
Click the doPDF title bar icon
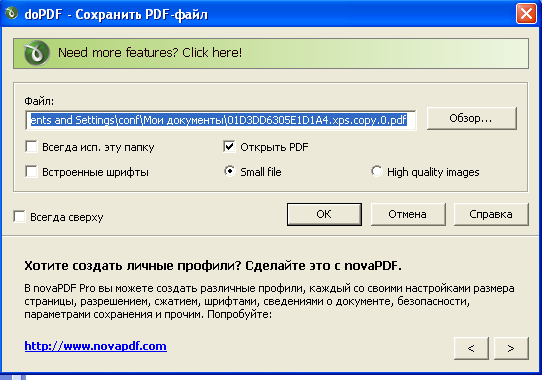coord(11,13)
